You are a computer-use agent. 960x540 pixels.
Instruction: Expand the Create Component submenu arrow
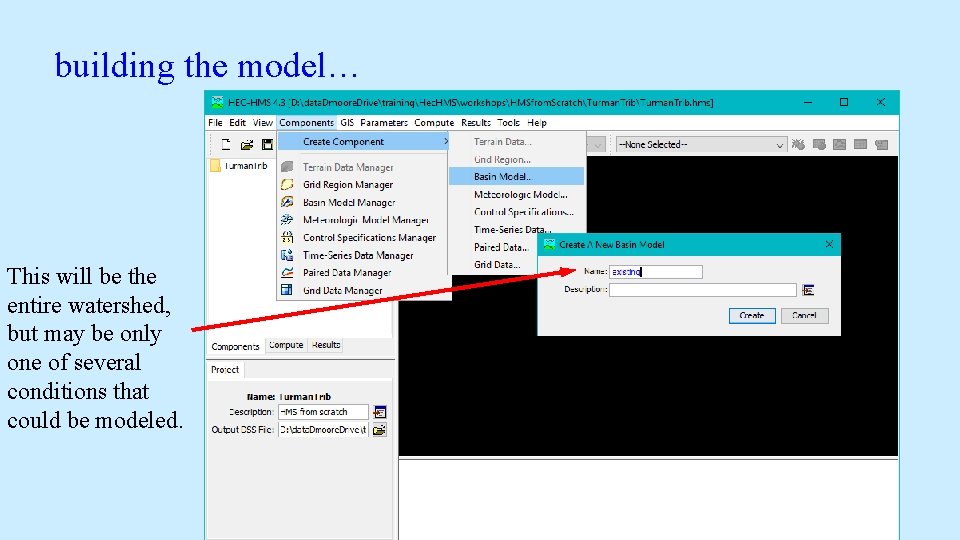click(446, 141)
